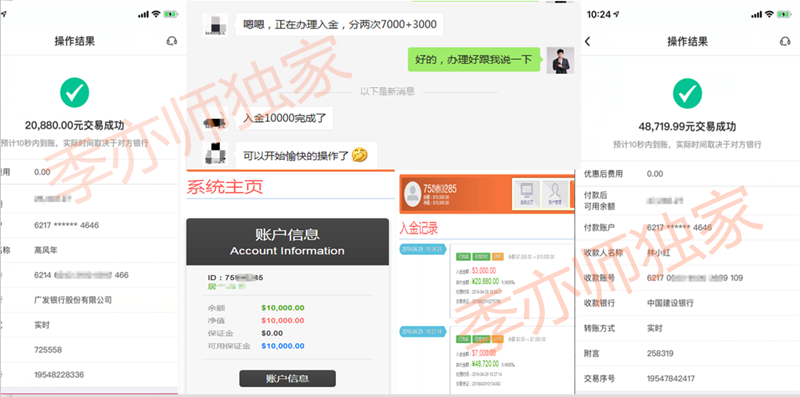Click the red $7,000.00 deposit amount
Viewport: 800px width, 397px height.
[x=483, y=353]
